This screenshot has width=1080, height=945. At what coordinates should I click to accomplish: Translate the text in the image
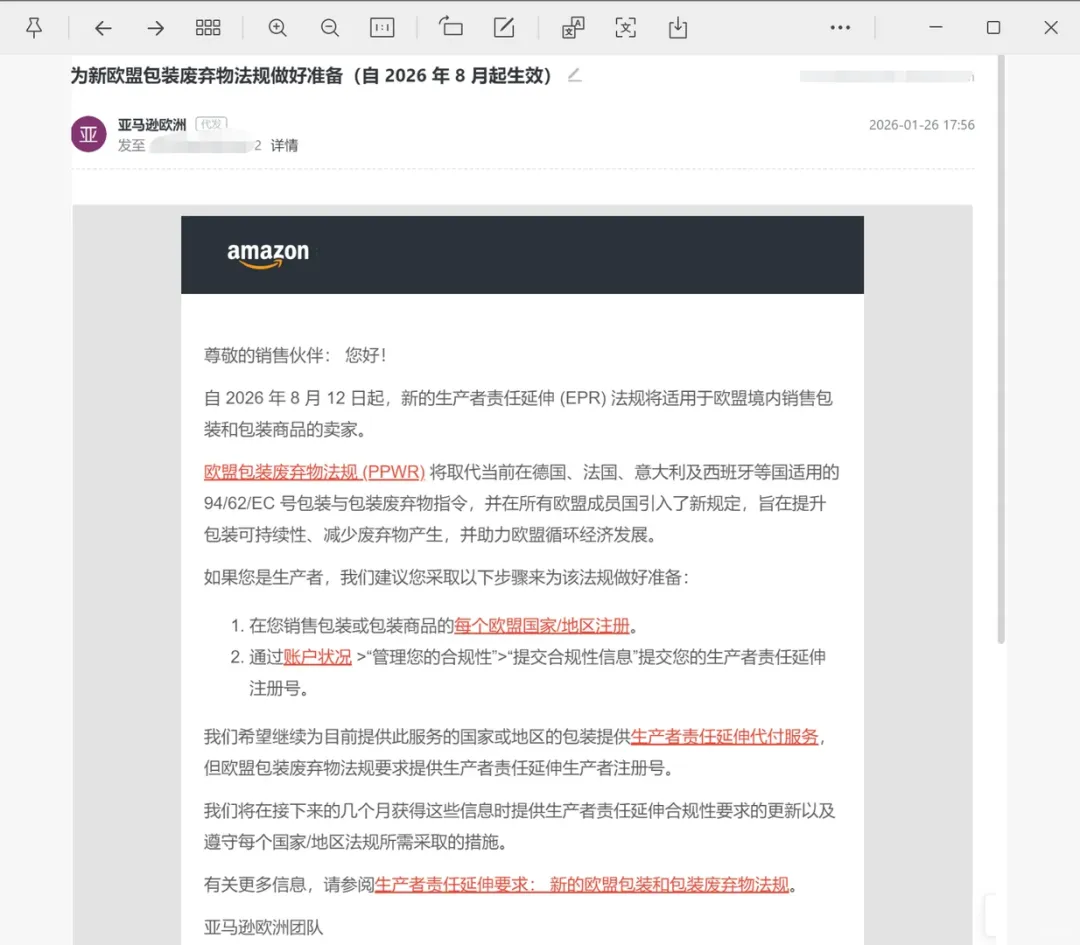coord(573,28)
